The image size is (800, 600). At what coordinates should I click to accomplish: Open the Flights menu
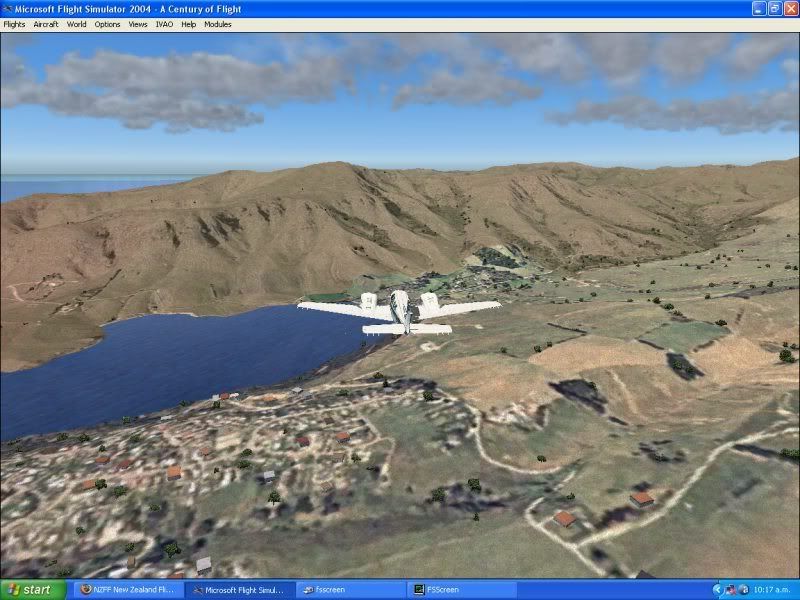click(14, 24)
